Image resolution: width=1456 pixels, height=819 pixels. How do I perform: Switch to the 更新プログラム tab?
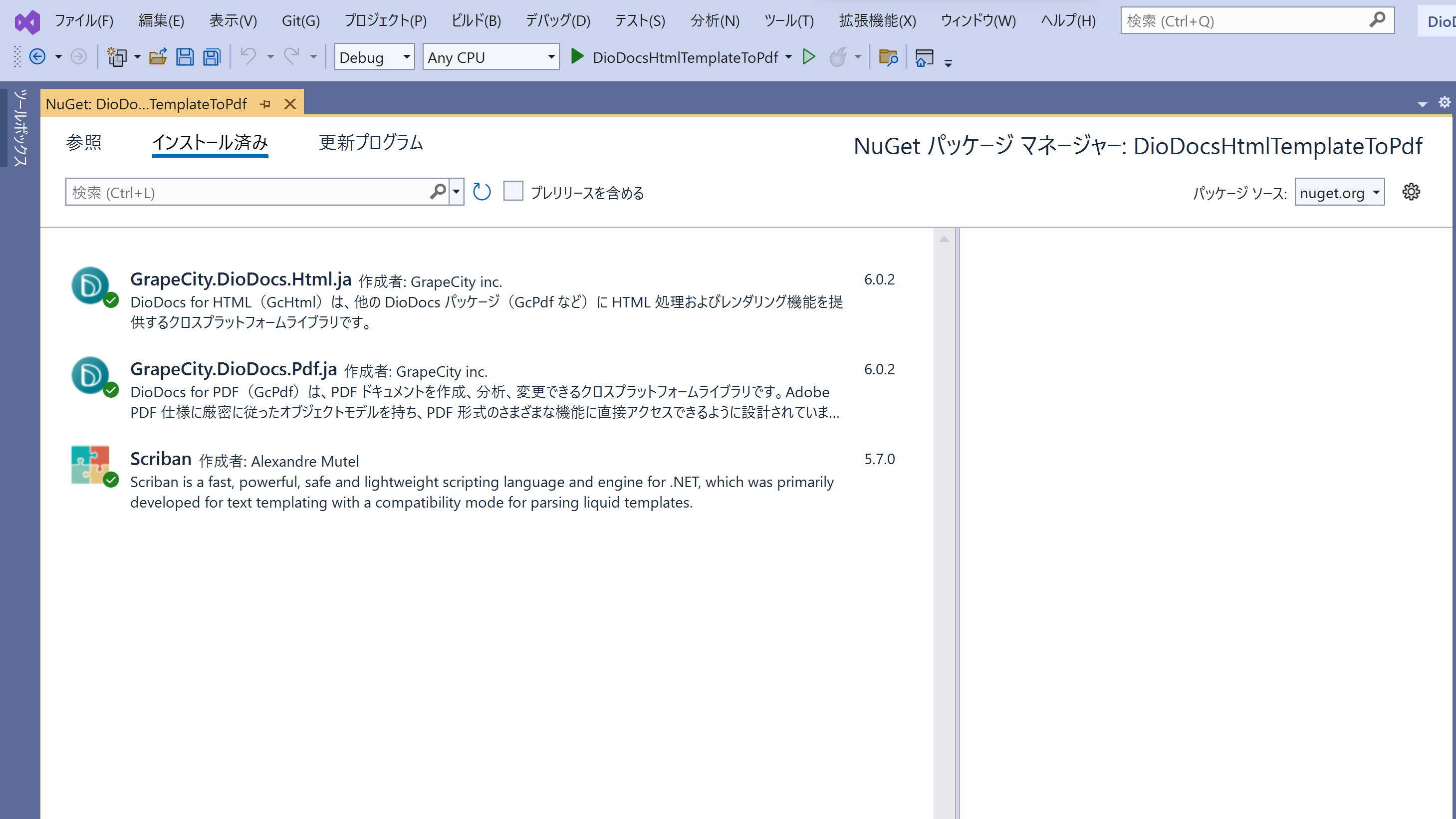pos(371,142)
